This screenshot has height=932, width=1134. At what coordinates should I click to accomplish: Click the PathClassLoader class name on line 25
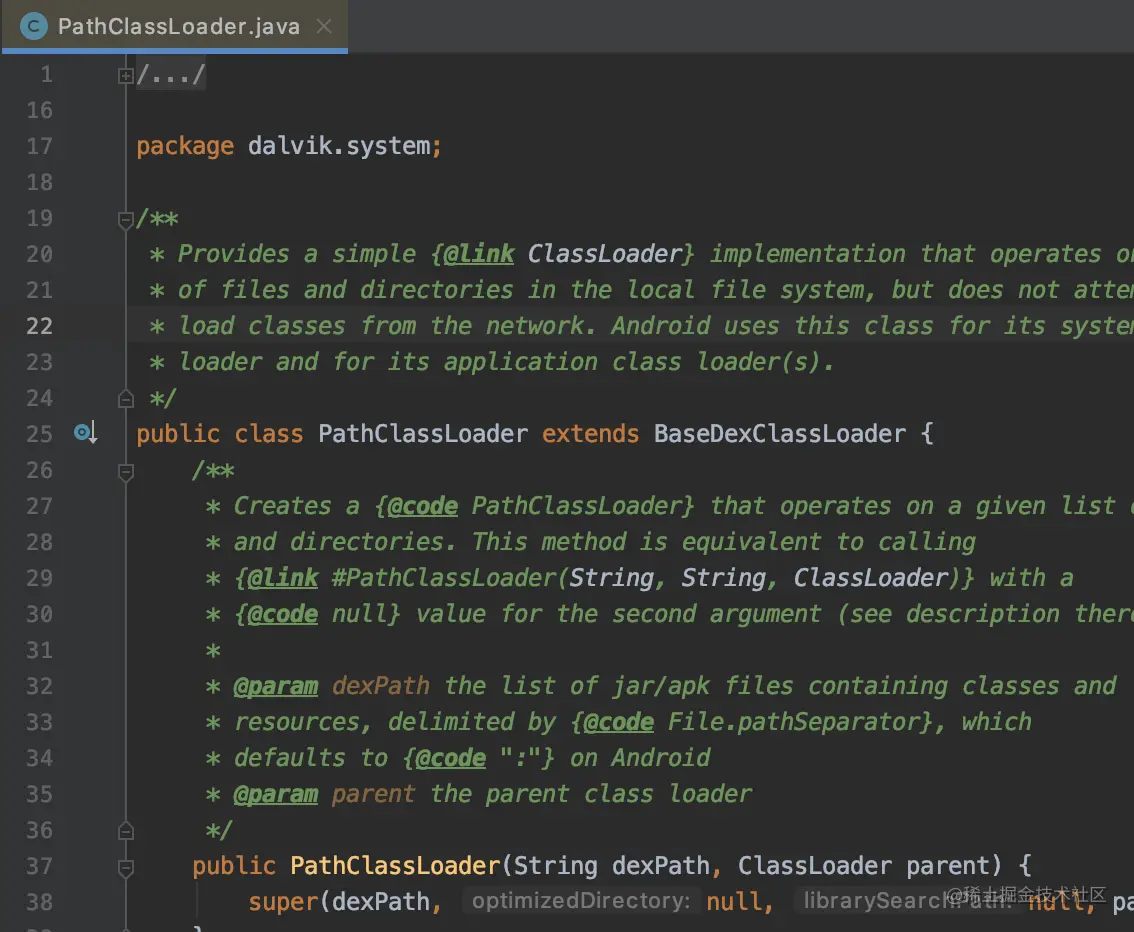[x=423, y=434]
